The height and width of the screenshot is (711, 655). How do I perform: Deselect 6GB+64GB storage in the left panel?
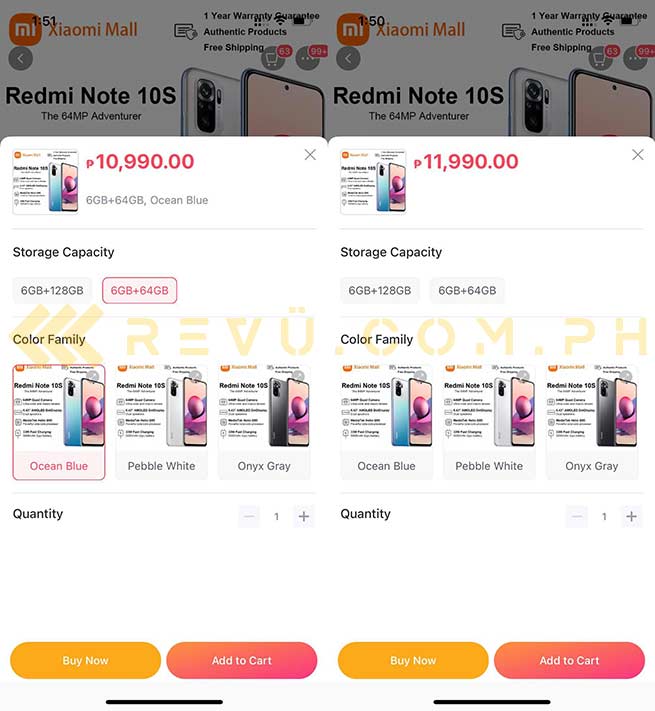(140, 290)
